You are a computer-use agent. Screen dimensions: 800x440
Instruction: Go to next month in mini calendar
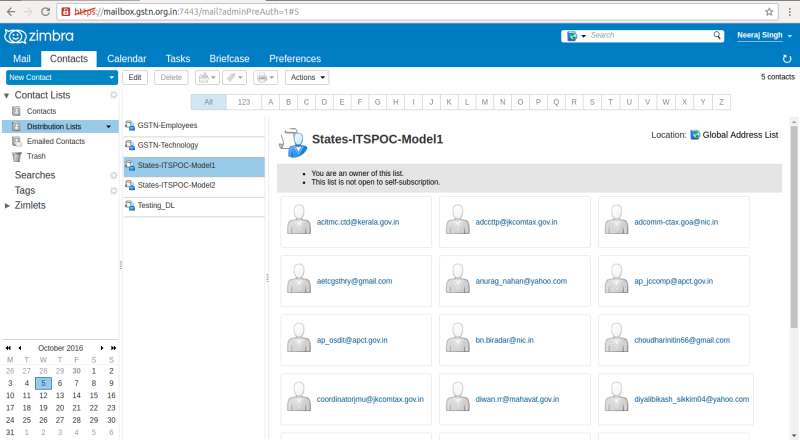[102, 348]
